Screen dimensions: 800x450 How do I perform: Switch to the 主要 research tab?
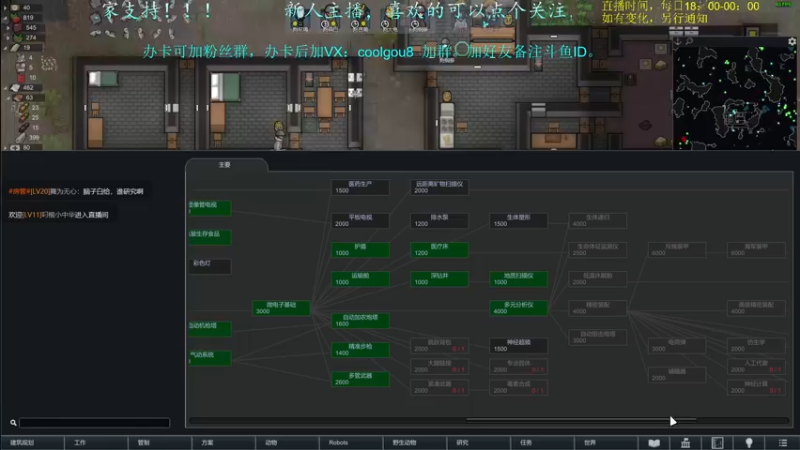[226, 165]
